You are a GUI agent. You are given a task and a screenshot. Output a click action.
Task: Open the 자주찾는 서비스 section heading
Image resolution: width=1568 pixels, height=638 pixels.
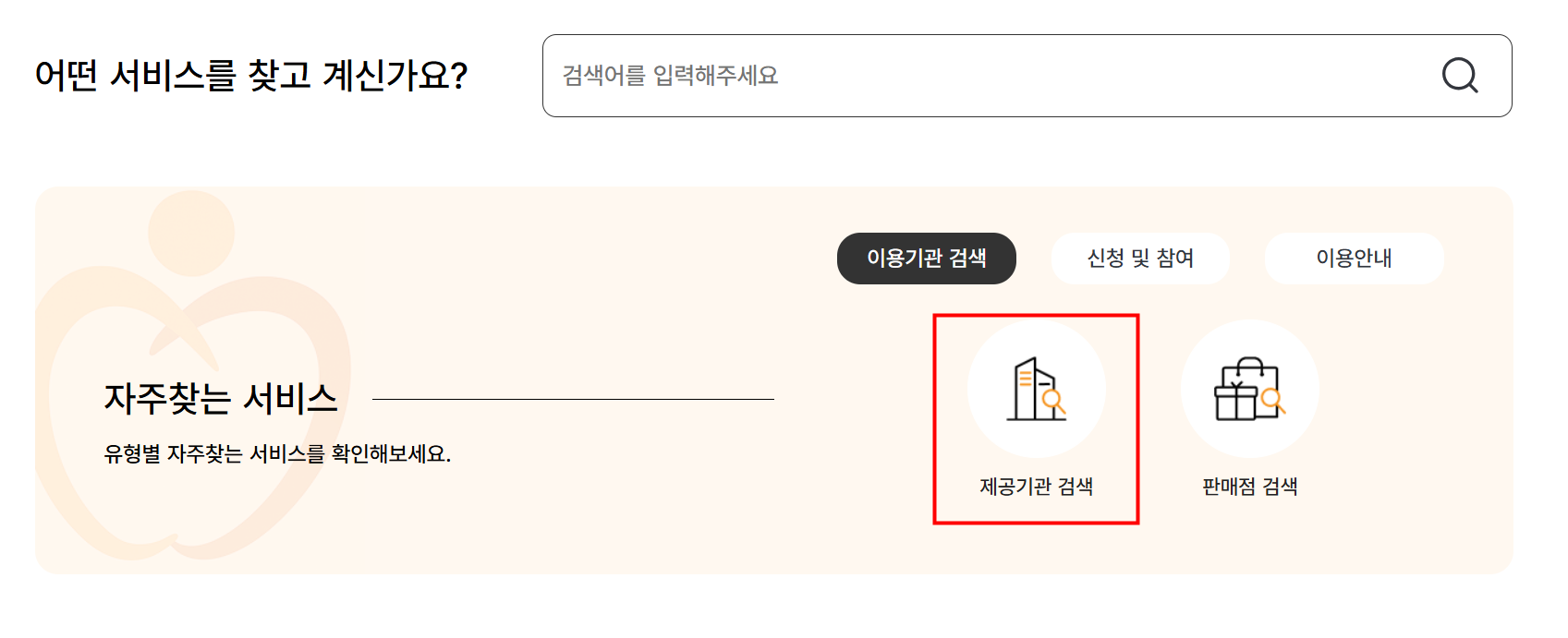pyautogui.click(x=222, y=399)
